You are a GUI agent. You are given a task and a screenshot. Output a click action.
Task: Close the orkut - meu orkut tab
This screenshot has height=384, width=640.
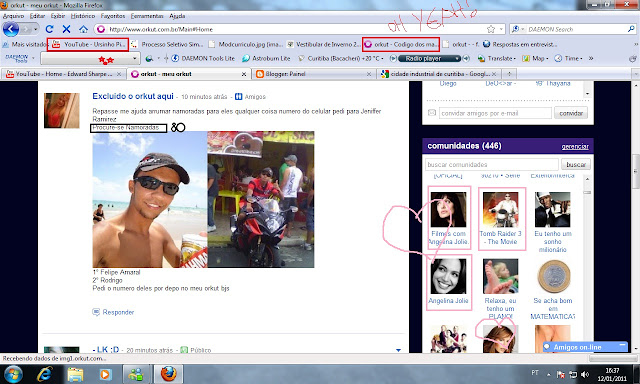coord(244,74)
